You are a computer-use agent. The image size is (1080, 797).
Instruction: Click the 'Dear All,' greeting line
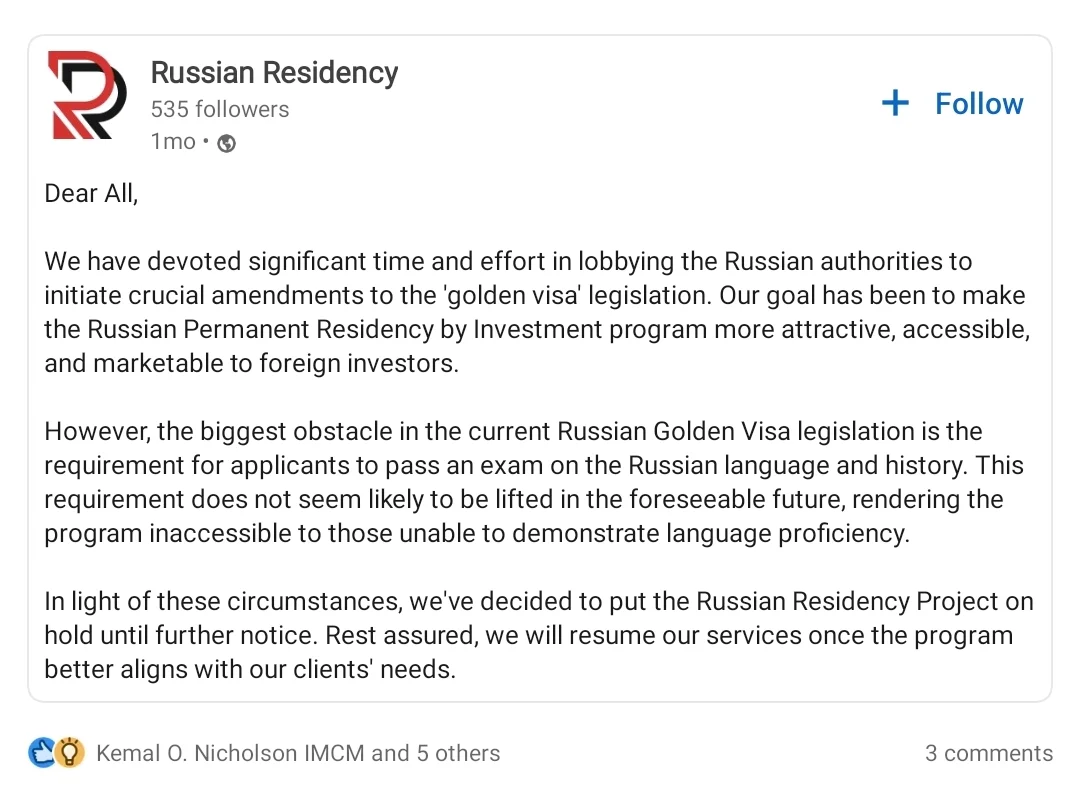coord(91,193)
